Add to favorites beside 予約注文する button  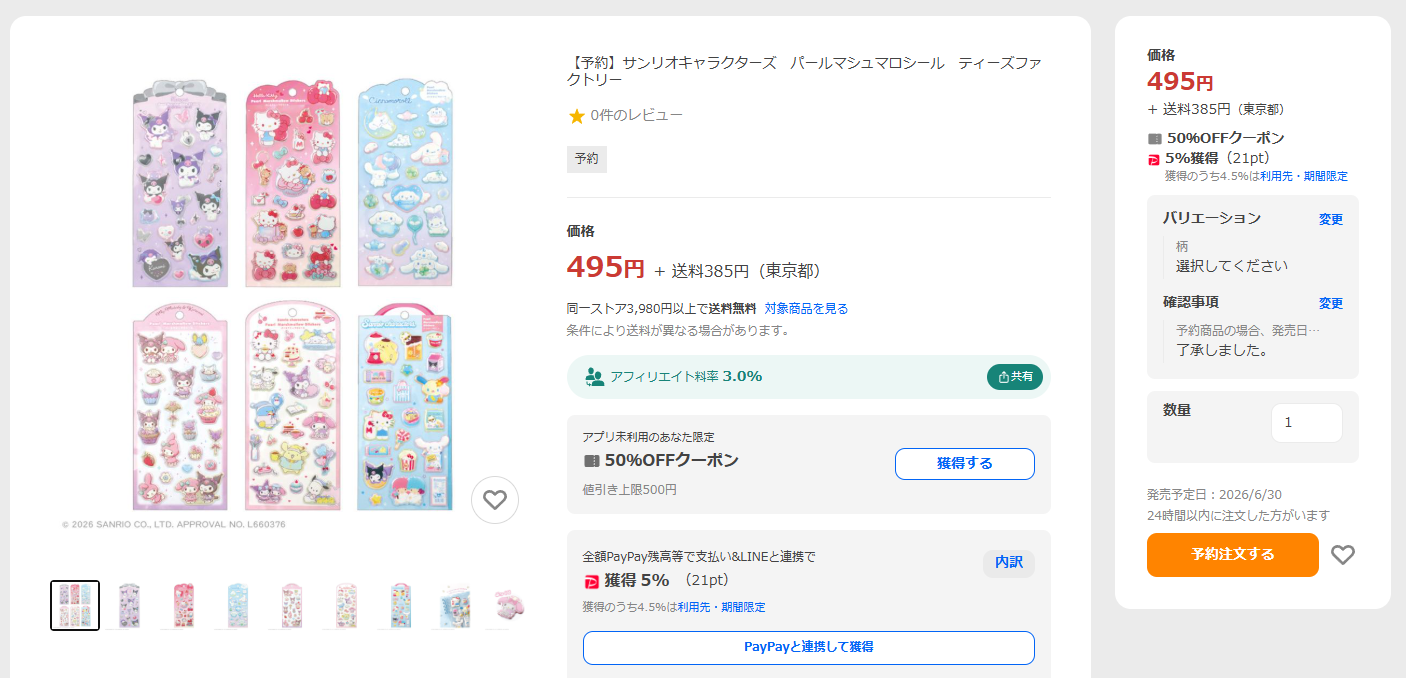tap(1342, 555)
